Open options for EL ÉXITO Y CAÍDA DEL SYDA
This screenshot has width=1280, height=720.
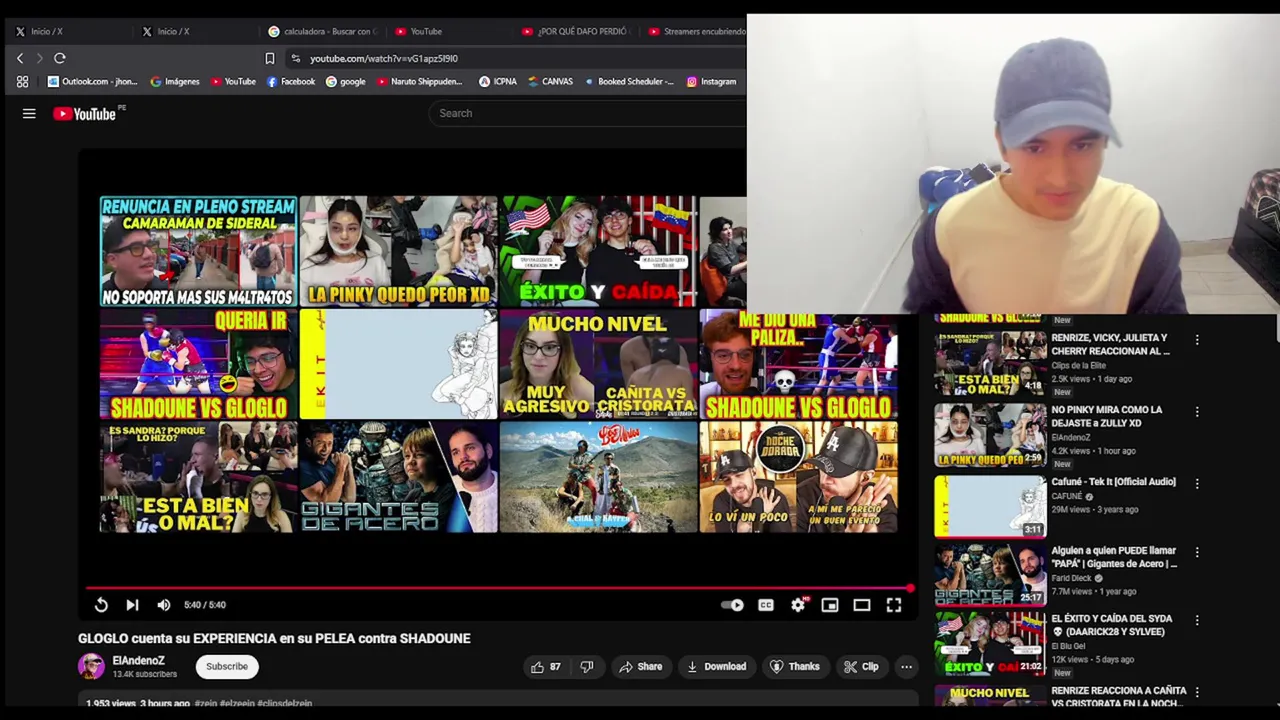[x=1197, y=621]
